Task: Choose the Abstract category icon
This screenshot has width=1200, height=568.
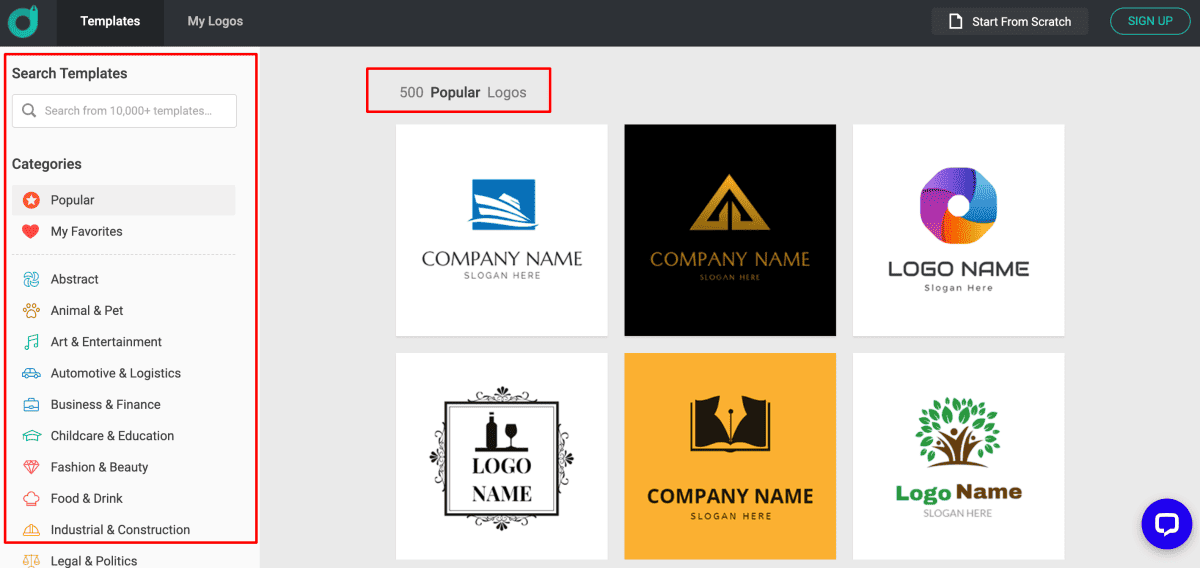Action: point(31,279)
